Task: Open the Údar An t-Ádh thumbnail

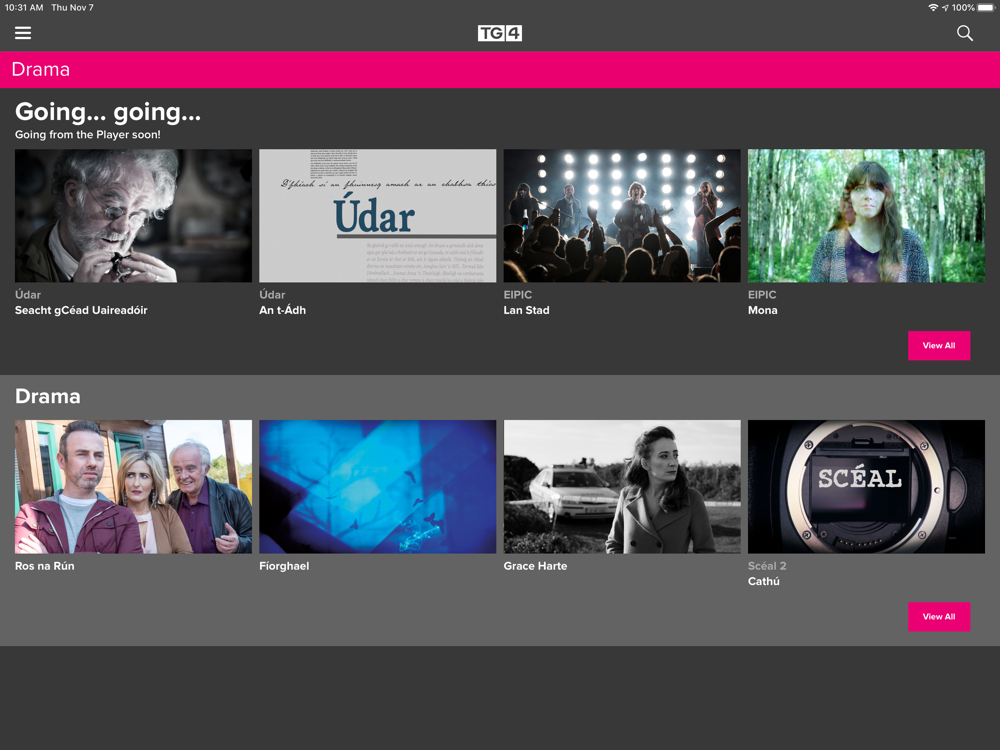Action: (x=378, y=216)
